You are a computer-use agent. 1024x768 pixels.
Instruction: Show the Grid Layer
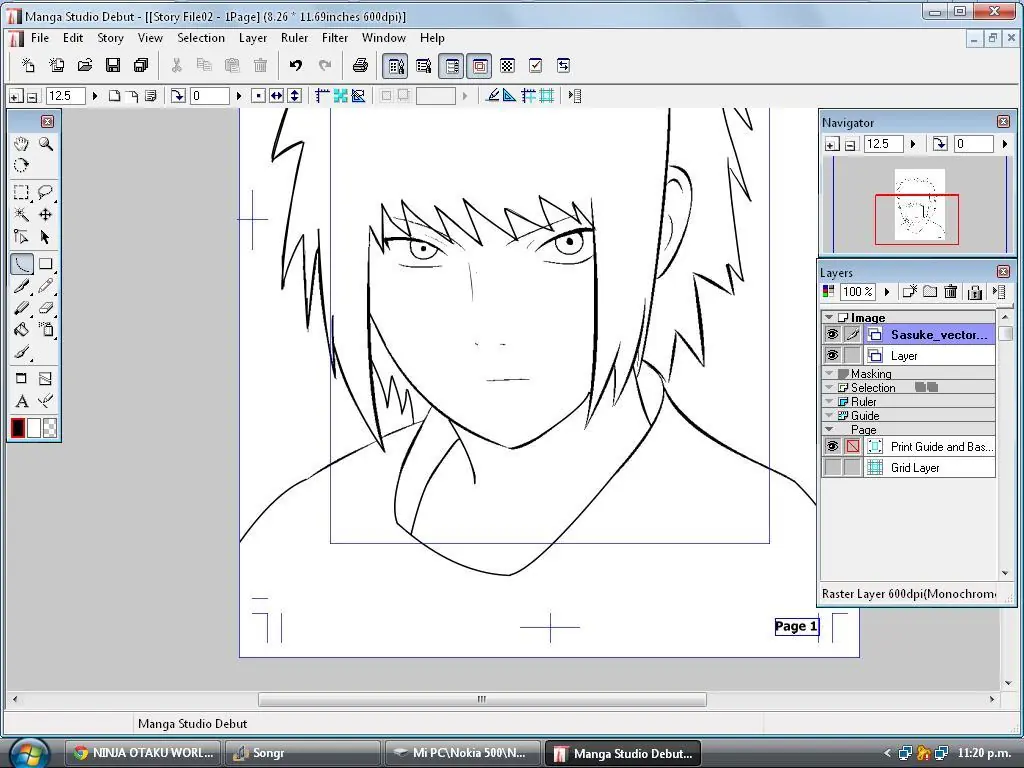[x=832, y=468]
